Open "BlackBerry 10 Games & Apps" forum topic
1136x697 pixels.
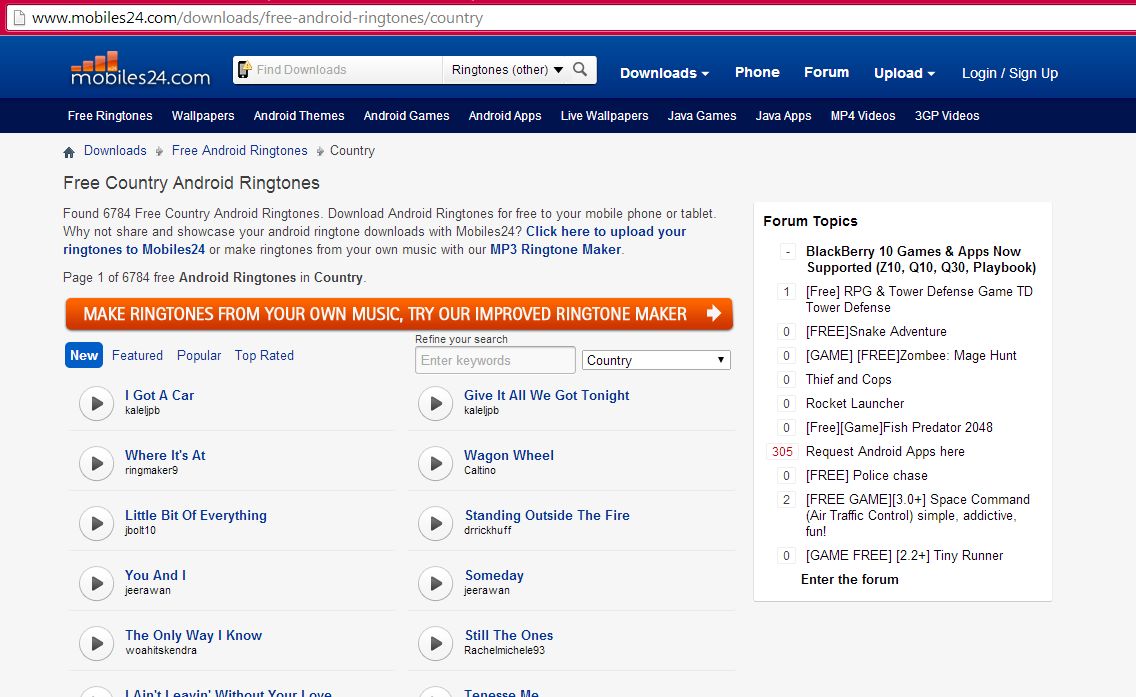pos(921,259)
